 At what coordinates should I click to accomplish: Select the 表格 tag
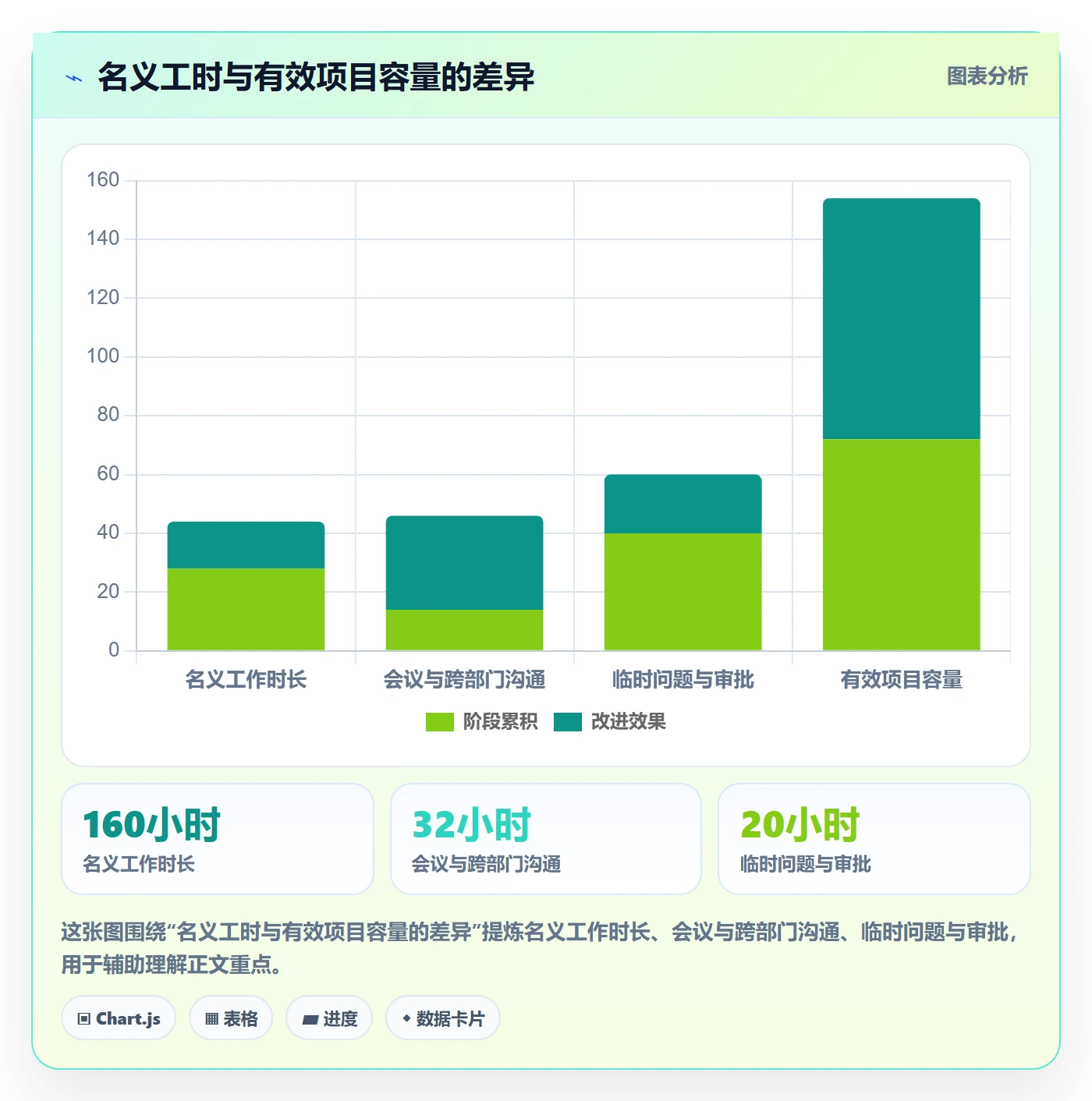(231, 1018)
